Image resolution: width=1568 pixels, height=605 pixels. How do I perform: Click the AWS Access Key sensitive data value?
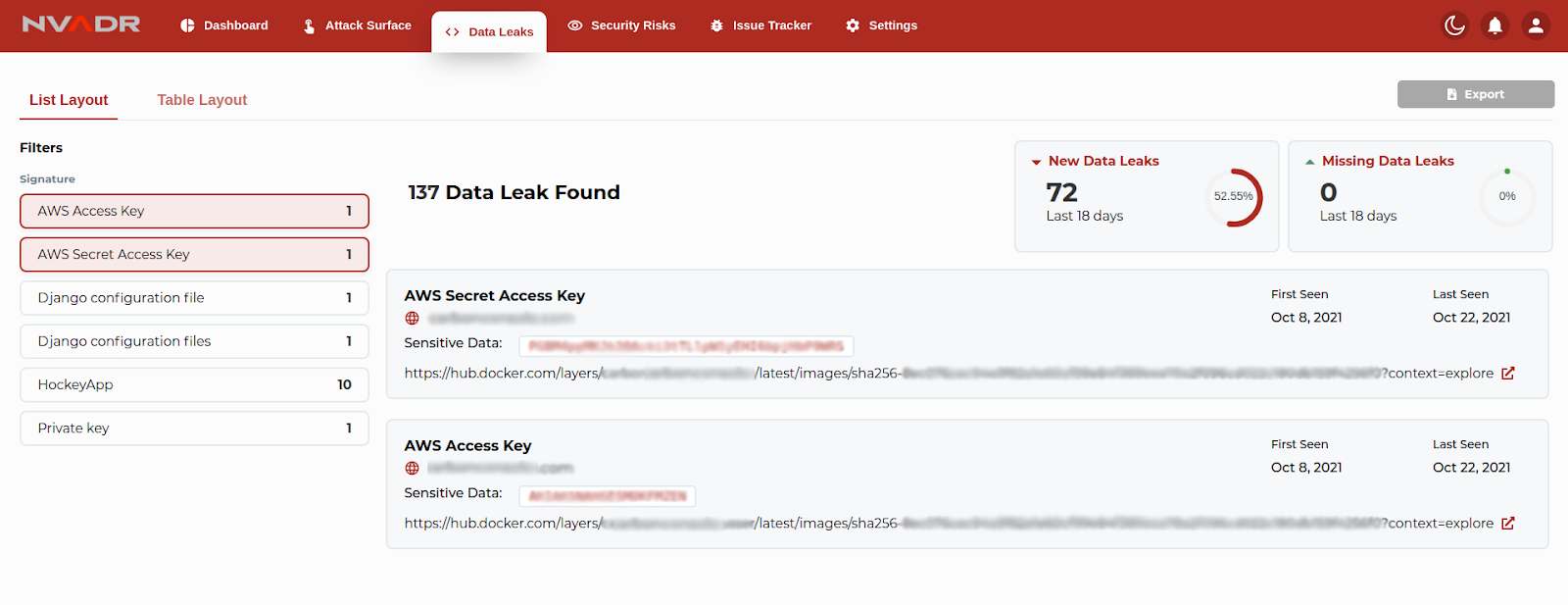pyautogui.click(x=607, y=496)
